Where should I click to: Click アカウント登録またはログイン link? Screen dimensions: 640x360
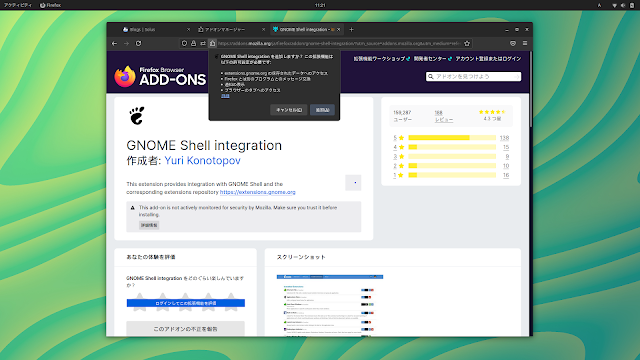click(x=488, y=59)
